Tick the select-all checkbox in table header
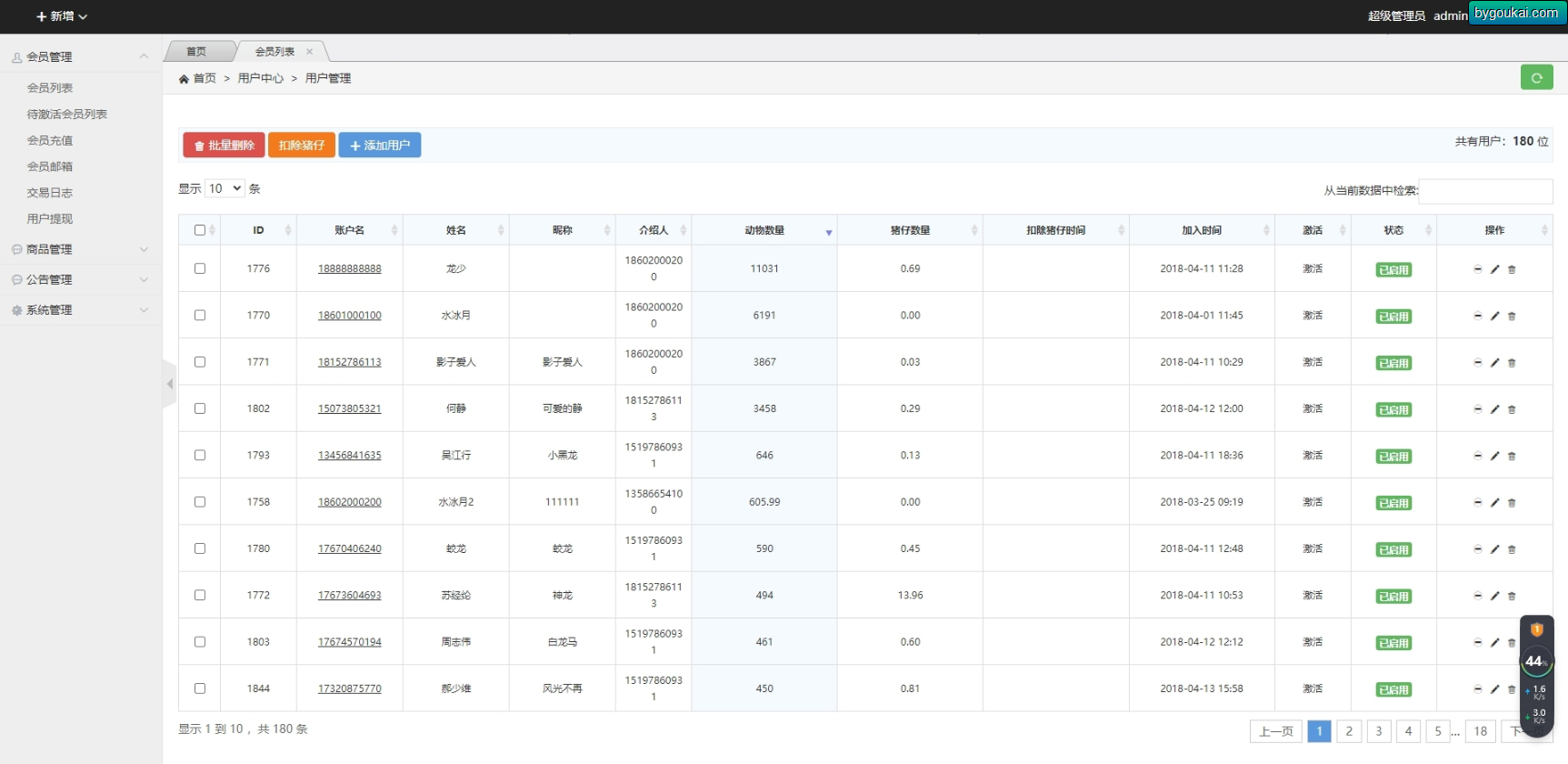The width and height of the screenshot is (1568, 764). tap(200, 230)
